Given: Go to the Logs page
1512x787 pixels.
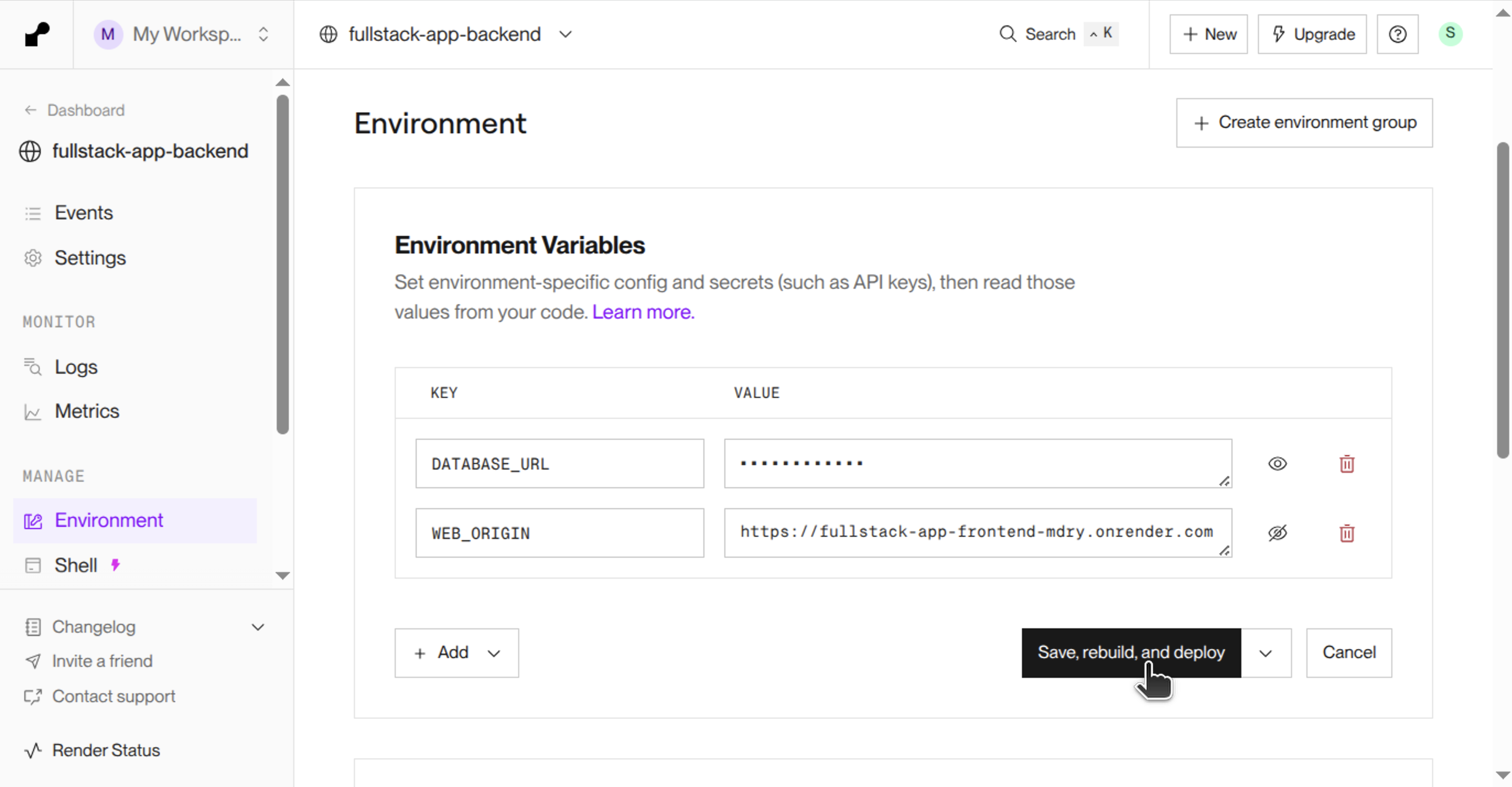Looking at the screenshot, I should (x=76, y=367).
